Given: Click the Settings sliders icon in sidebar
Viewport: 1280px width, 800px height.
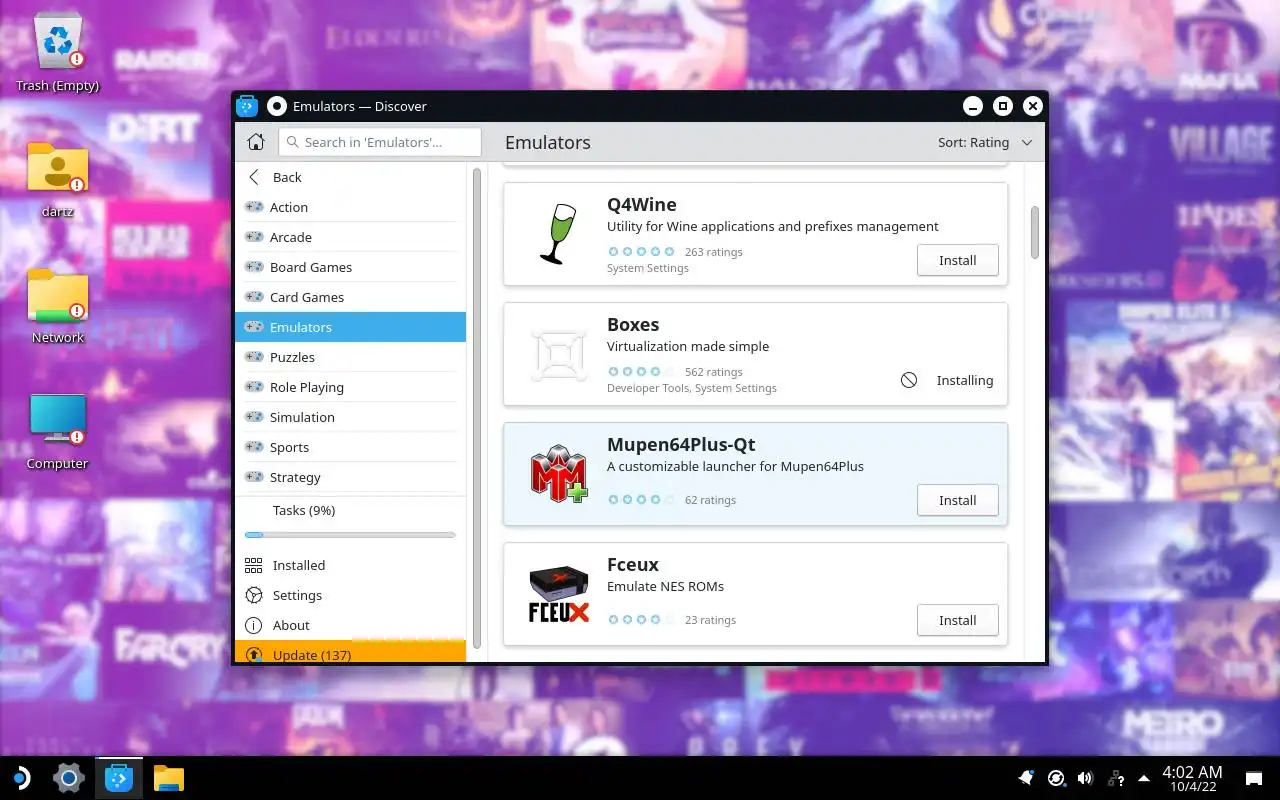Looking at the screenshot, I should pos(254,595).
